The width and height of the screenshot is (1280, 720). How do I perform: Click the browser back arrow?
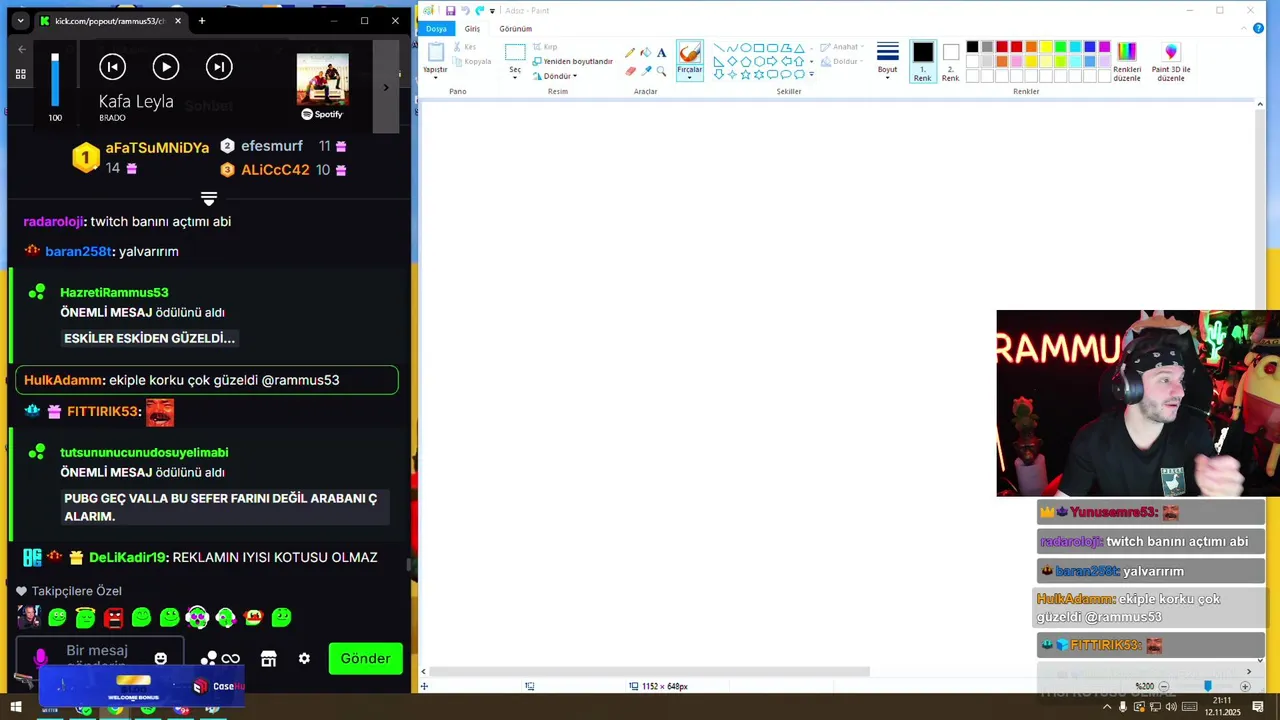coord(22,48)
